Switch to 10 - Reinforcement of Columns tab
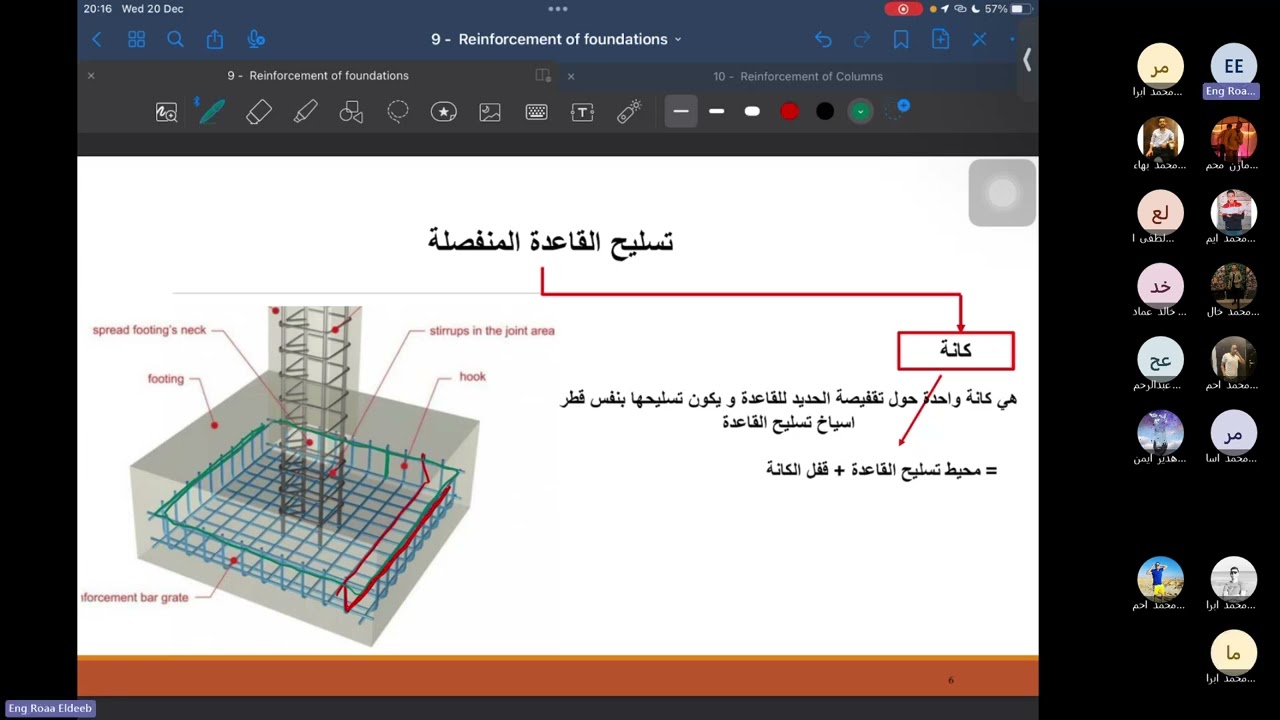The width and height of the screenshot is (1280, 720). [x=798, y=76]
